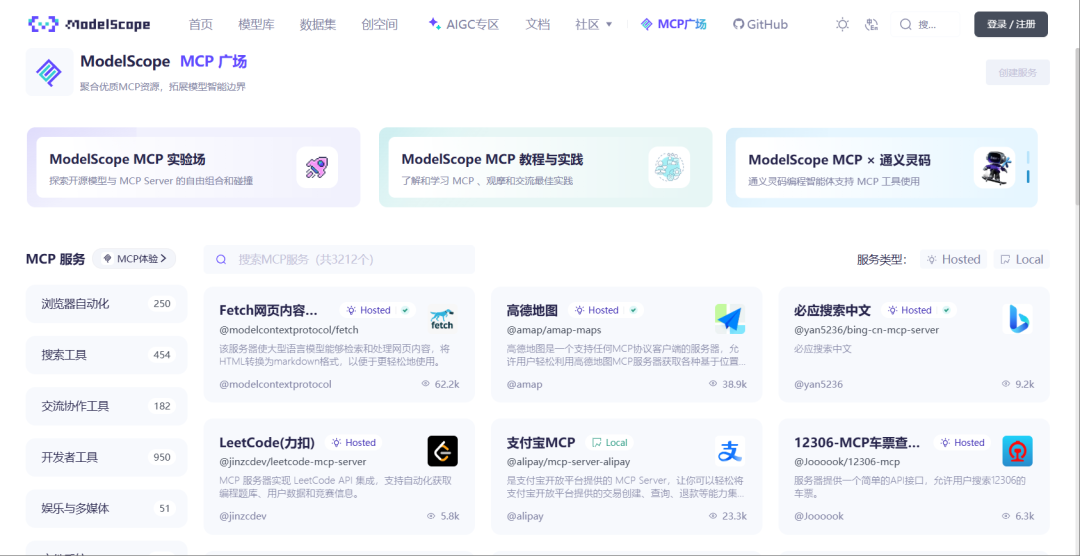Click the header search input box
The image size is (1080, 556).
pyautogui.click(x=926, y=25)
